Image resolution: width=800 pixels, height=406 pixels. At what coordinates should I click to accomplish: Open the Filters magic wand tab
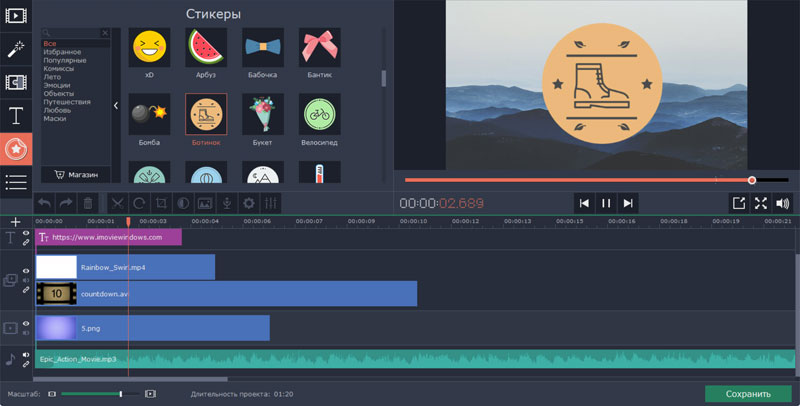16,49
